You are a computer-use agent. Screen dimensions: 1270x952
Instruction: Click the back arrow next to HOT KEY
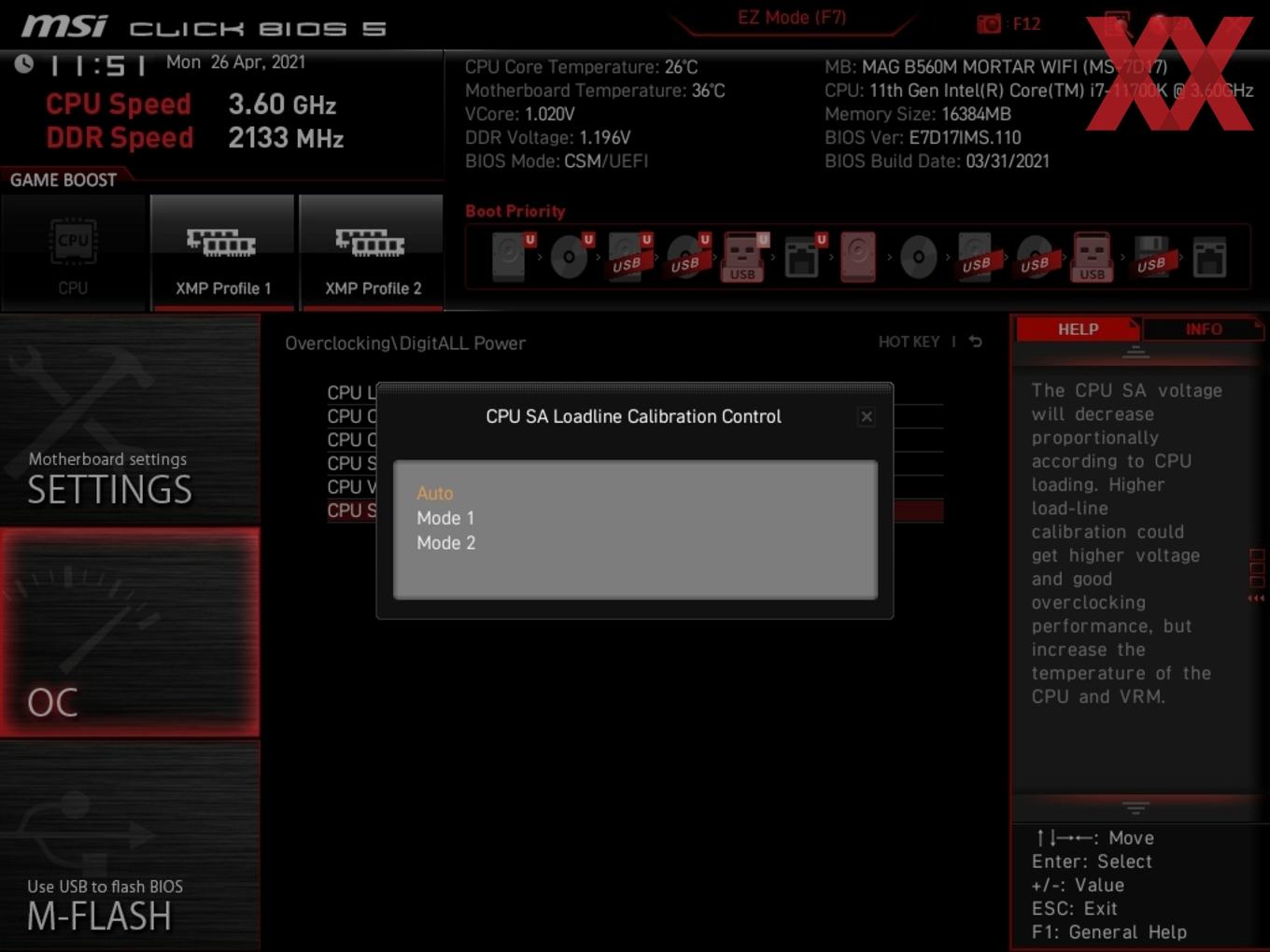point(975,342)
